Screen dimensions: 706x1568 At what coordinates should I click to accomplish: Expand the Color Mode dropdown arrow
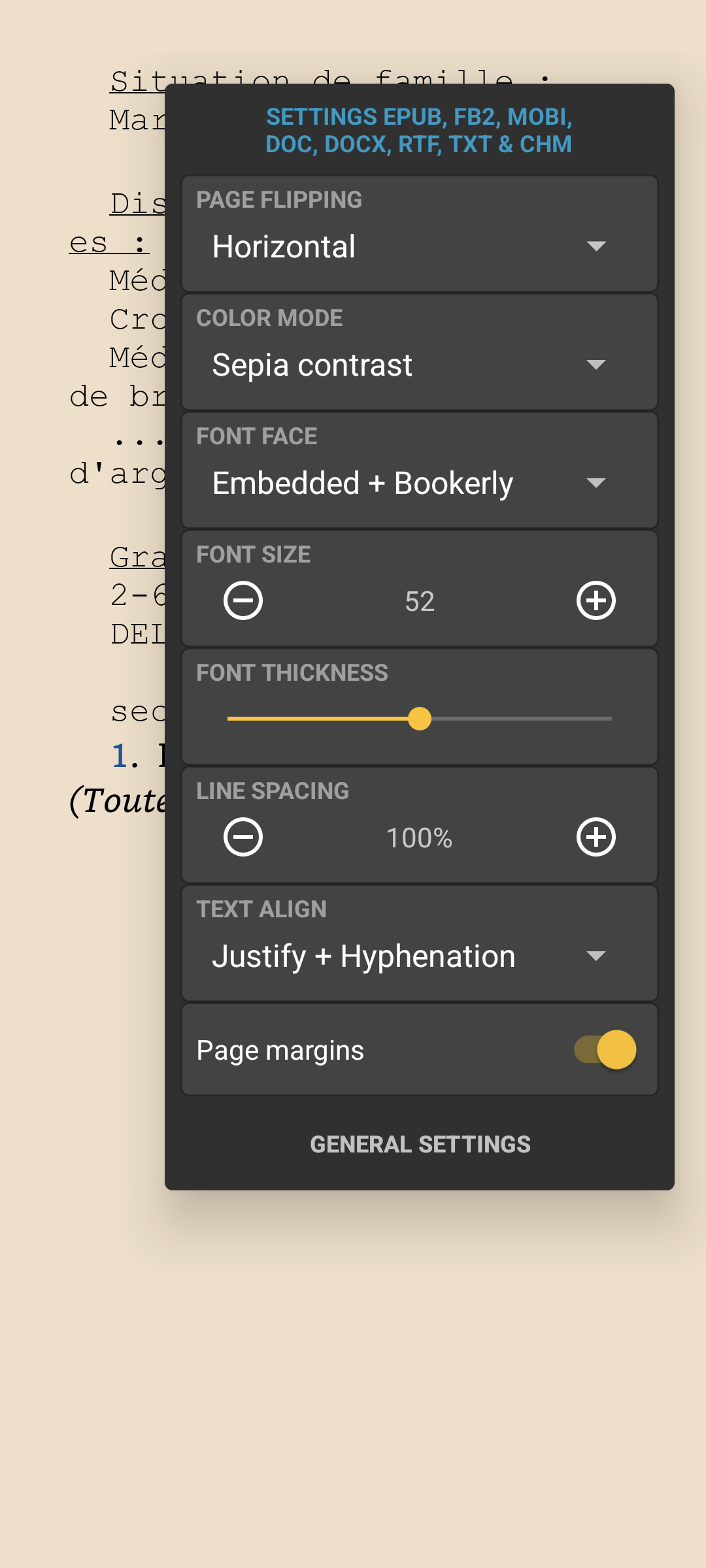(596, 365)
